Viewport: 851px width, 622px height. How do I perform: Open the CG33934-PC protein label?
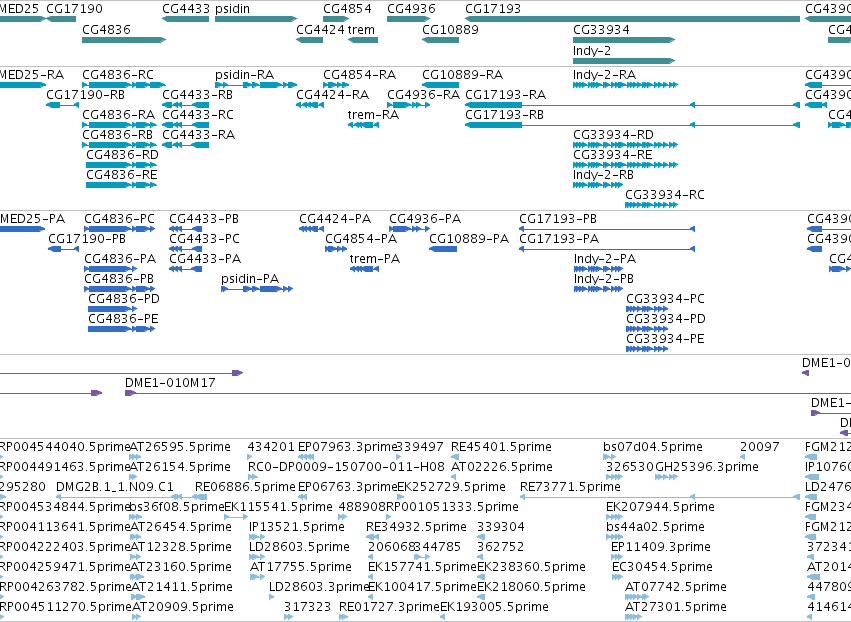coord(665,299)
